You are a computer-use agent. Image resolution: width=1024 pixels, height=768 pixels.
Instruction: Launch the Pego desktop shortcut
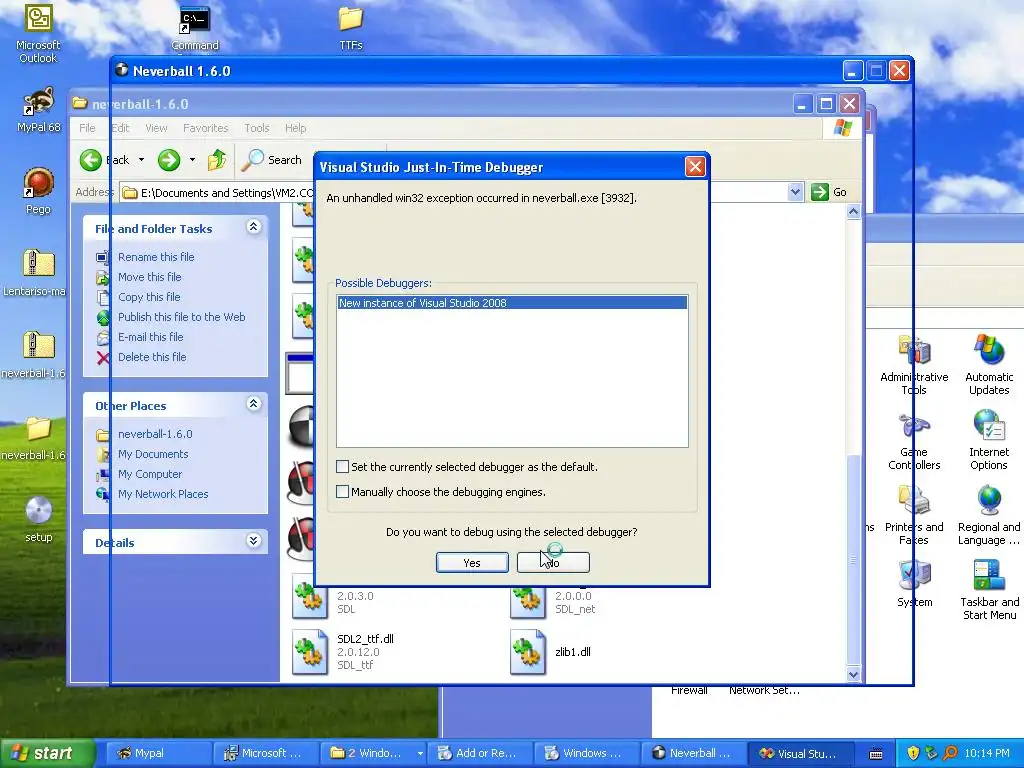[38, 191]
